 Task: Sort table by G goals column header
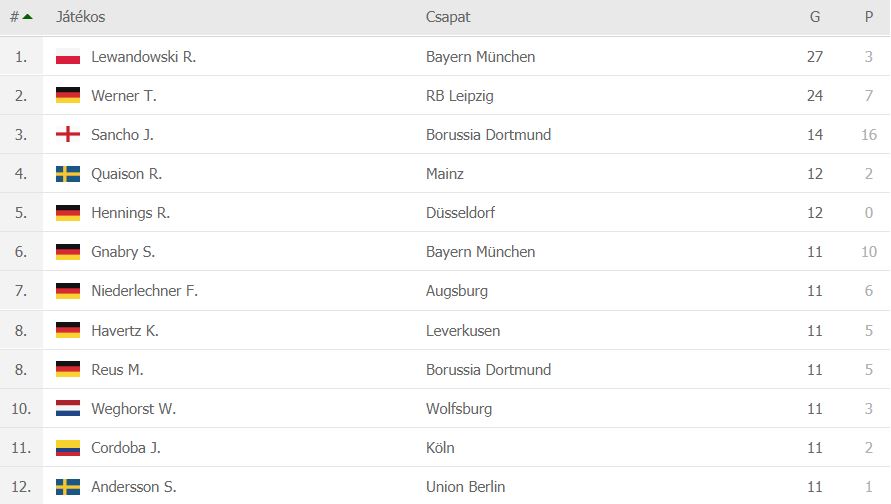(x=815, y=17)
